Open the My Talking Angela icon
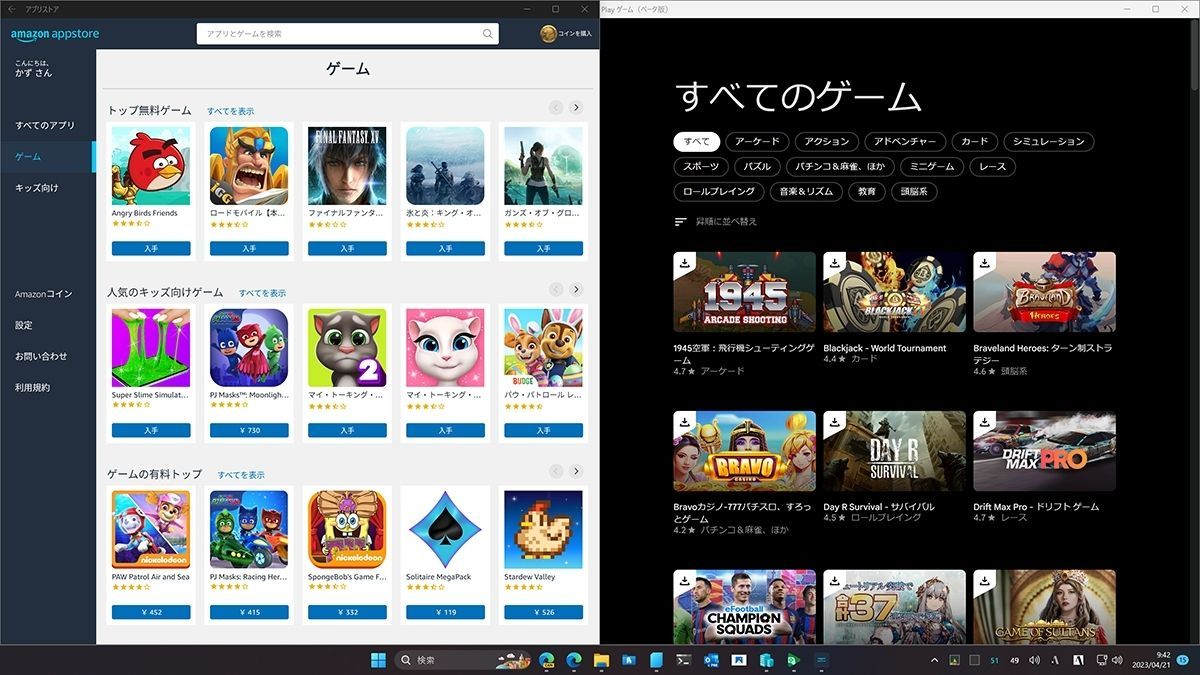Screen dimensions: 1200x675 click(x=445, y=348)
